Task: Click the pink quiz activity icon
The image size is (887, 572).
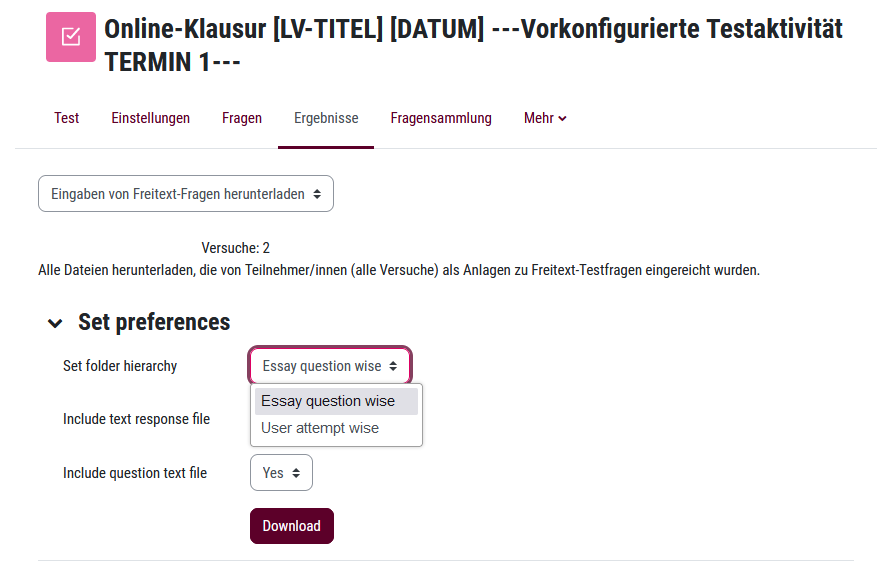Action: click(x=71, y=37)
